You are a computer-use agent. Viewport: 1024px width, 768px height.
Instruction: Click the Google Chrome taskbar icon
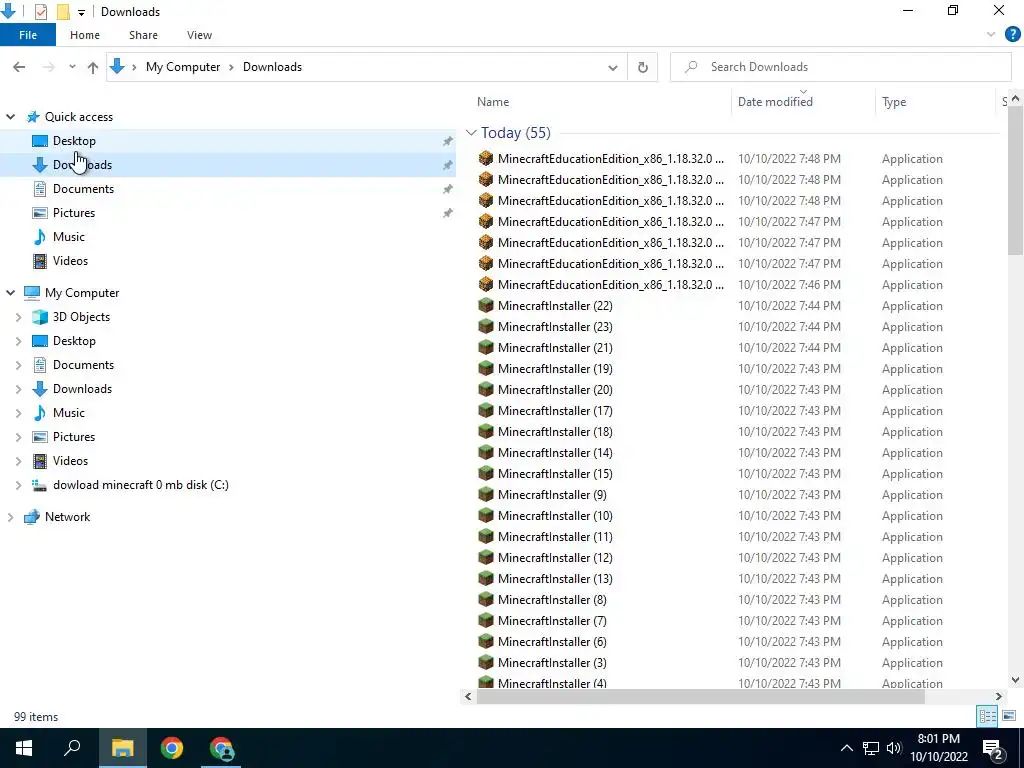coord(172,748)
